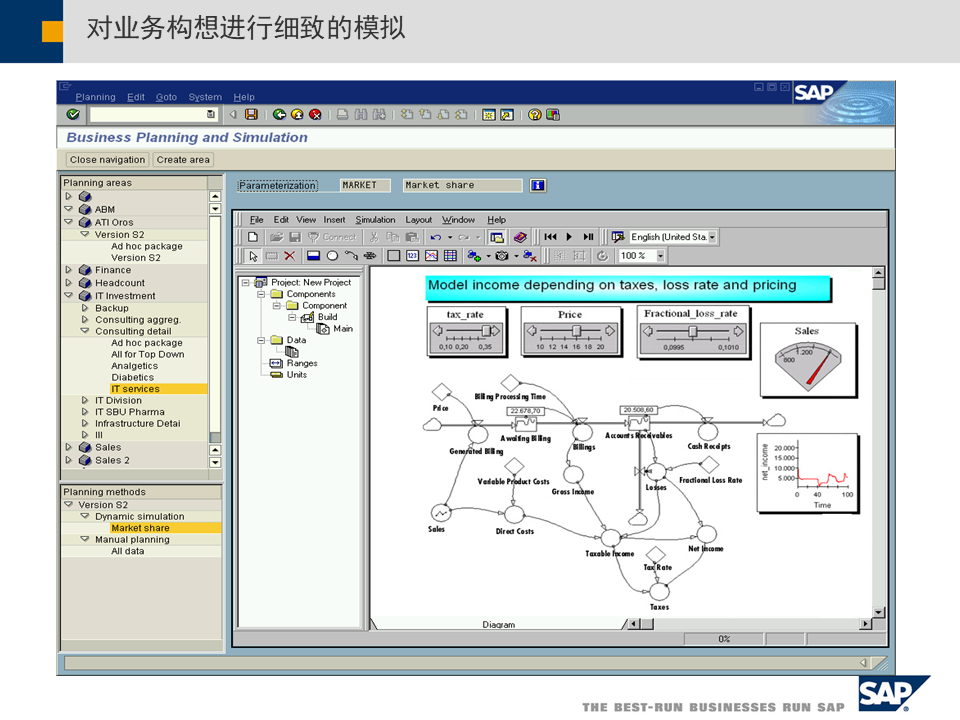Expand the Backup node
Viewport: 960px width, 720px height.
[85, 308]
